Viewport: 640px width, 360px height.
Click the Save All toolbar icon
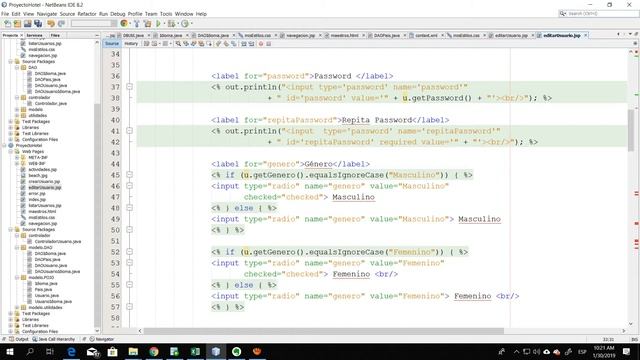(x=38, y=24)
